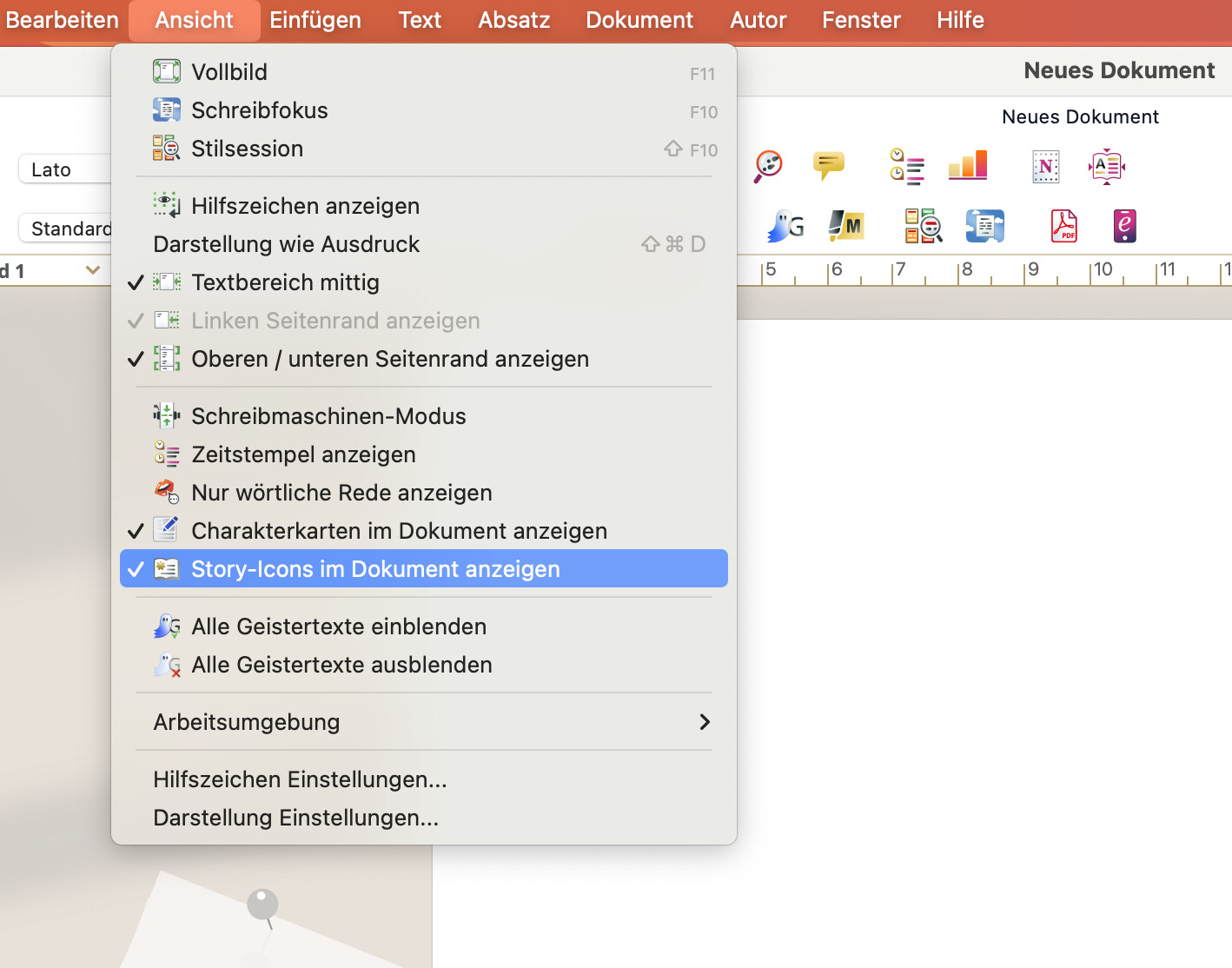Close the open Ansicht menu
The width and height of the screenshot is (1232, 968).
coord(194,20)
